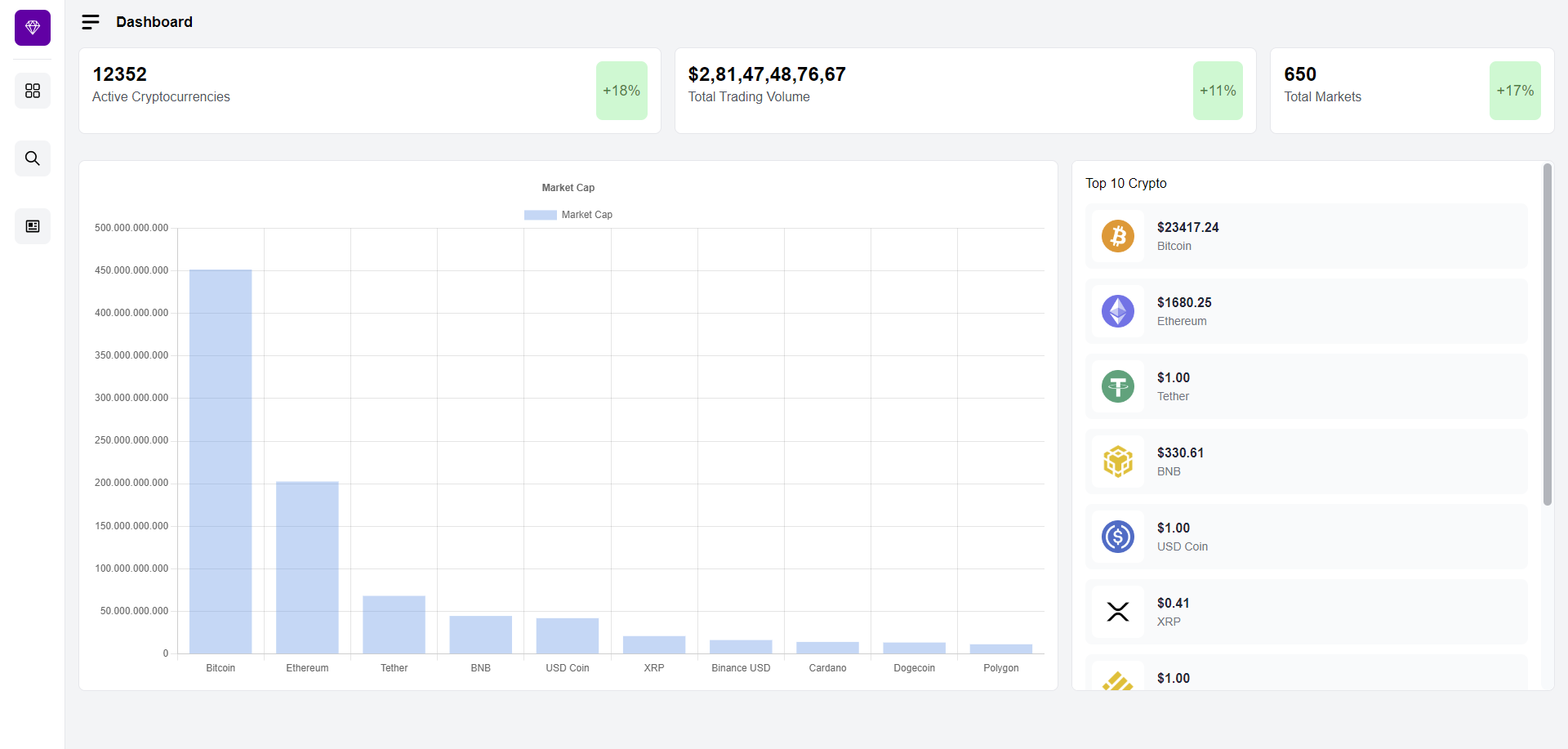This screenshot has width=1568, height=749.
Task: Open the news panel icon in sidebar
Action: click(32, 225)
